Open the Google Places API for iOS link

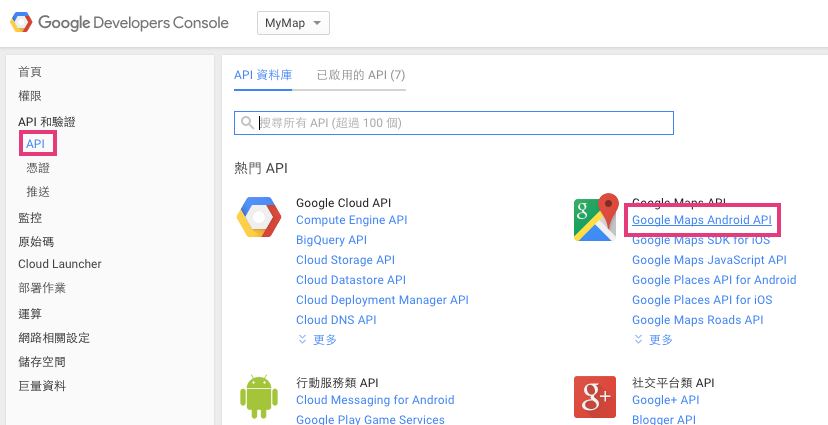point(702,300)
